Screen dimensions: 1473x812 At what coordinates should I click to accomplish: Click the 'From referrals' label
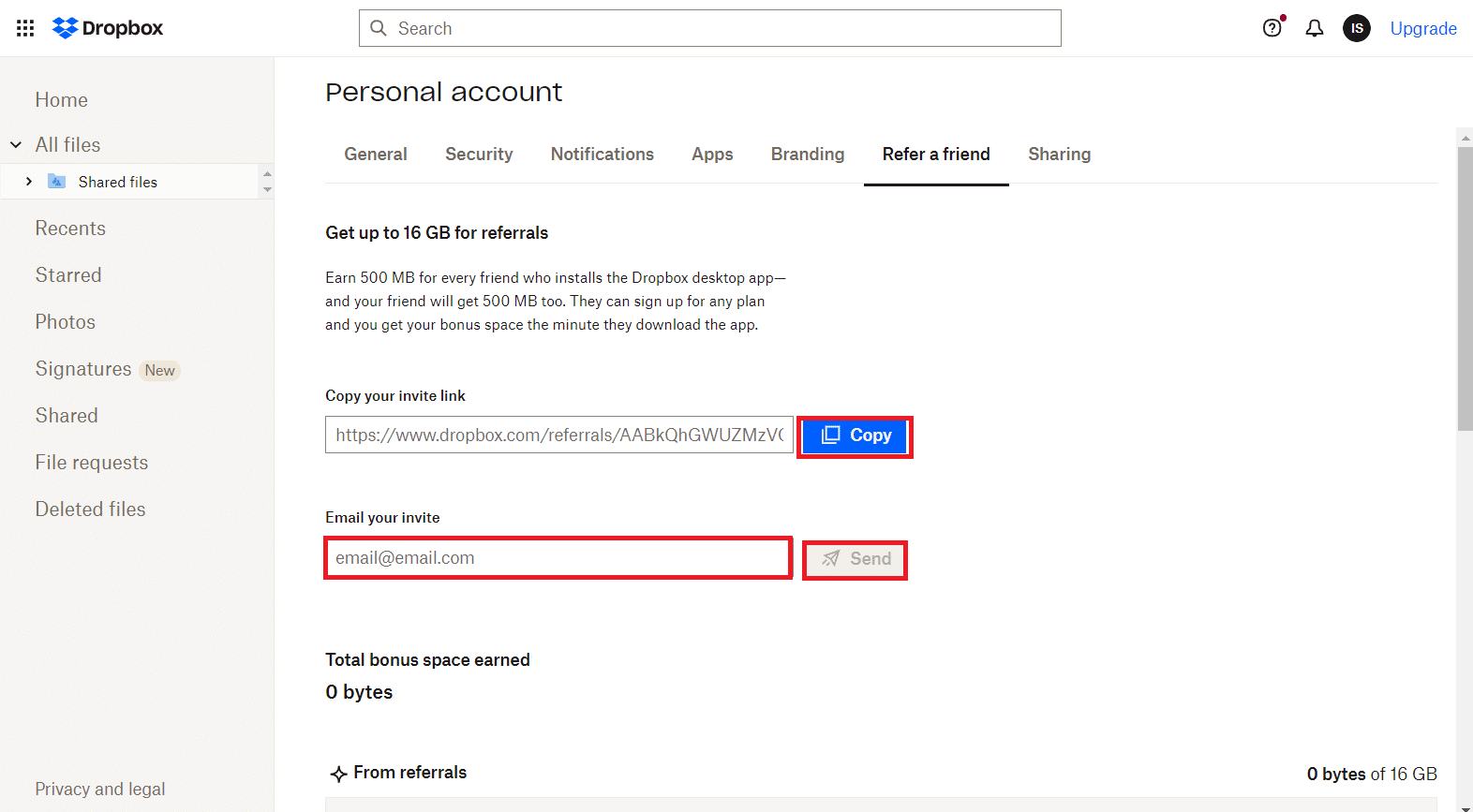click(410, 773)
